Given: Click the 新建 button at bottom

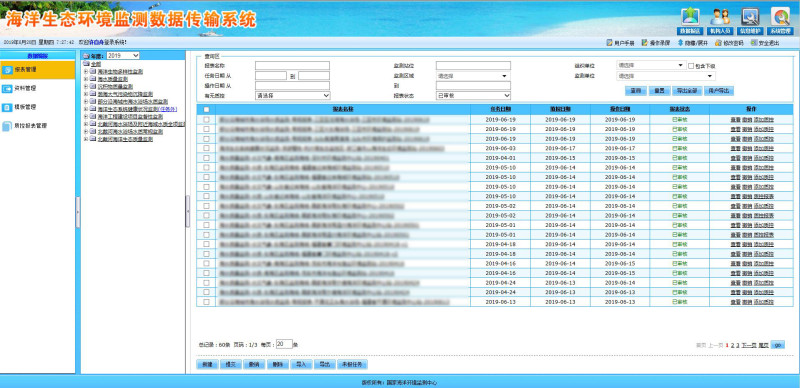Looking at the screenshot, I should (x=207, y=365).
